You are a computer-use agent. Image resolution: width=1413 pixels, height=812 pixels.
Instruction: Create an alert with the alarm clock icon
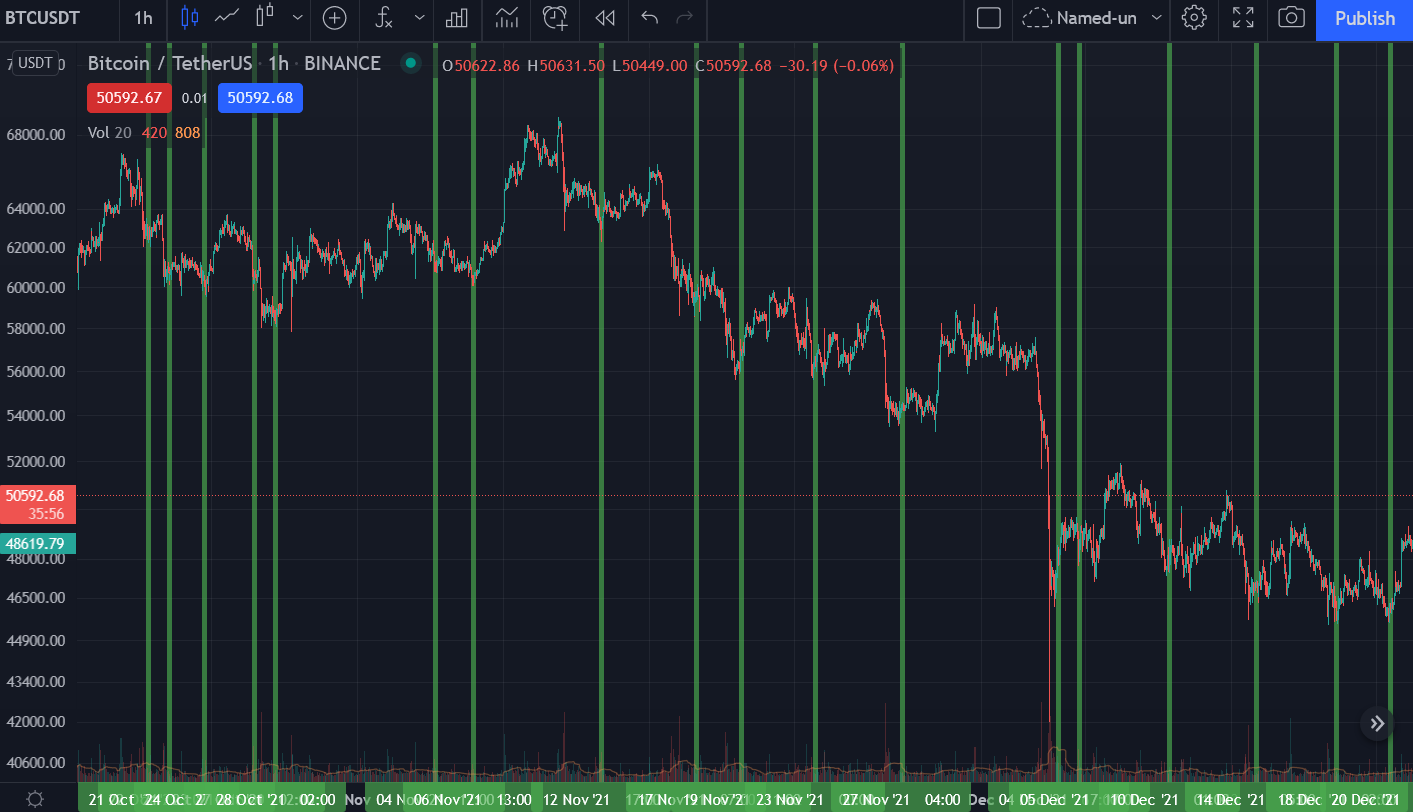[x=555, y=18]
